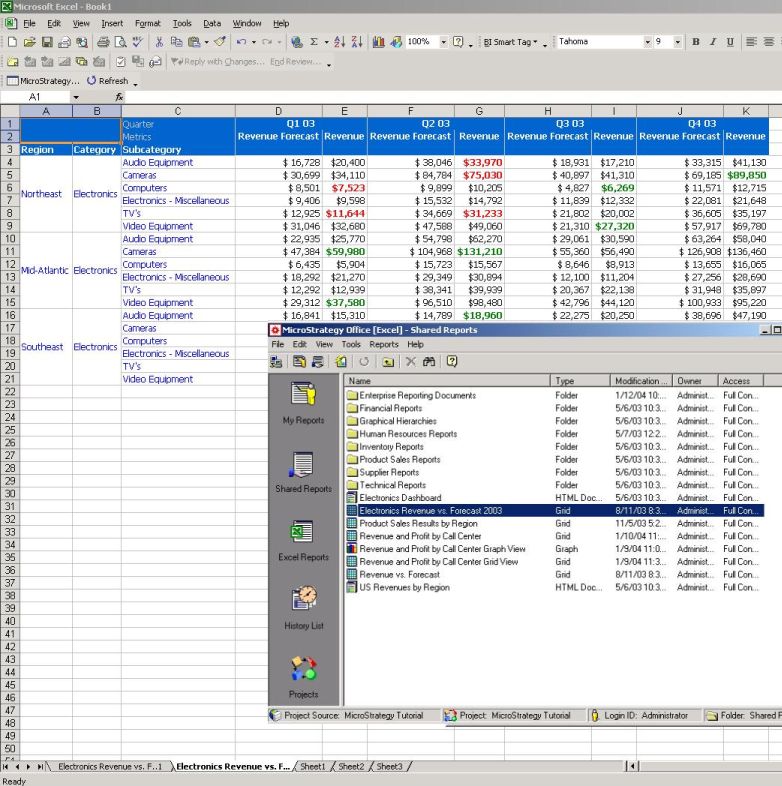Toggle center text alignment
Viewport: 782px width, 786px height.
coord(768,42)
